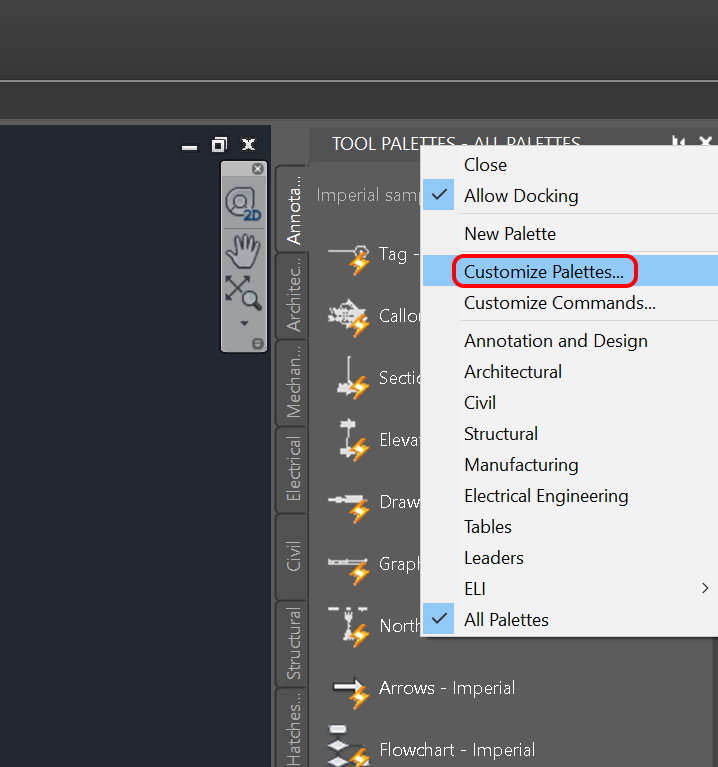
Task: Choose Customize Palettes... from the menu
Action: [543, 272]
